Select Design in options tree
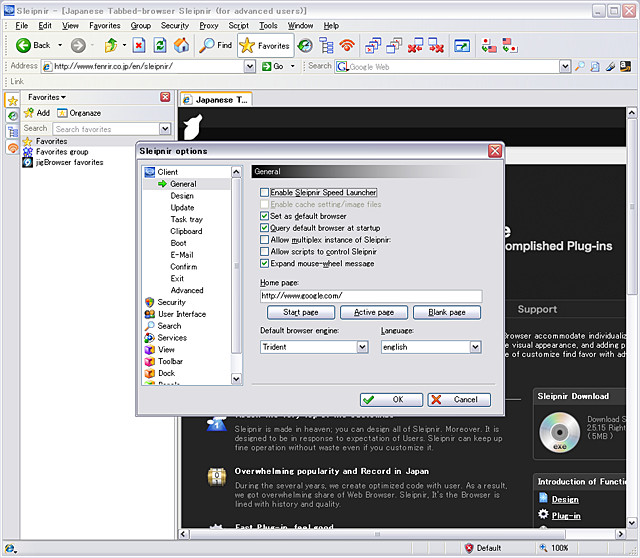 [x=182, y=196]
